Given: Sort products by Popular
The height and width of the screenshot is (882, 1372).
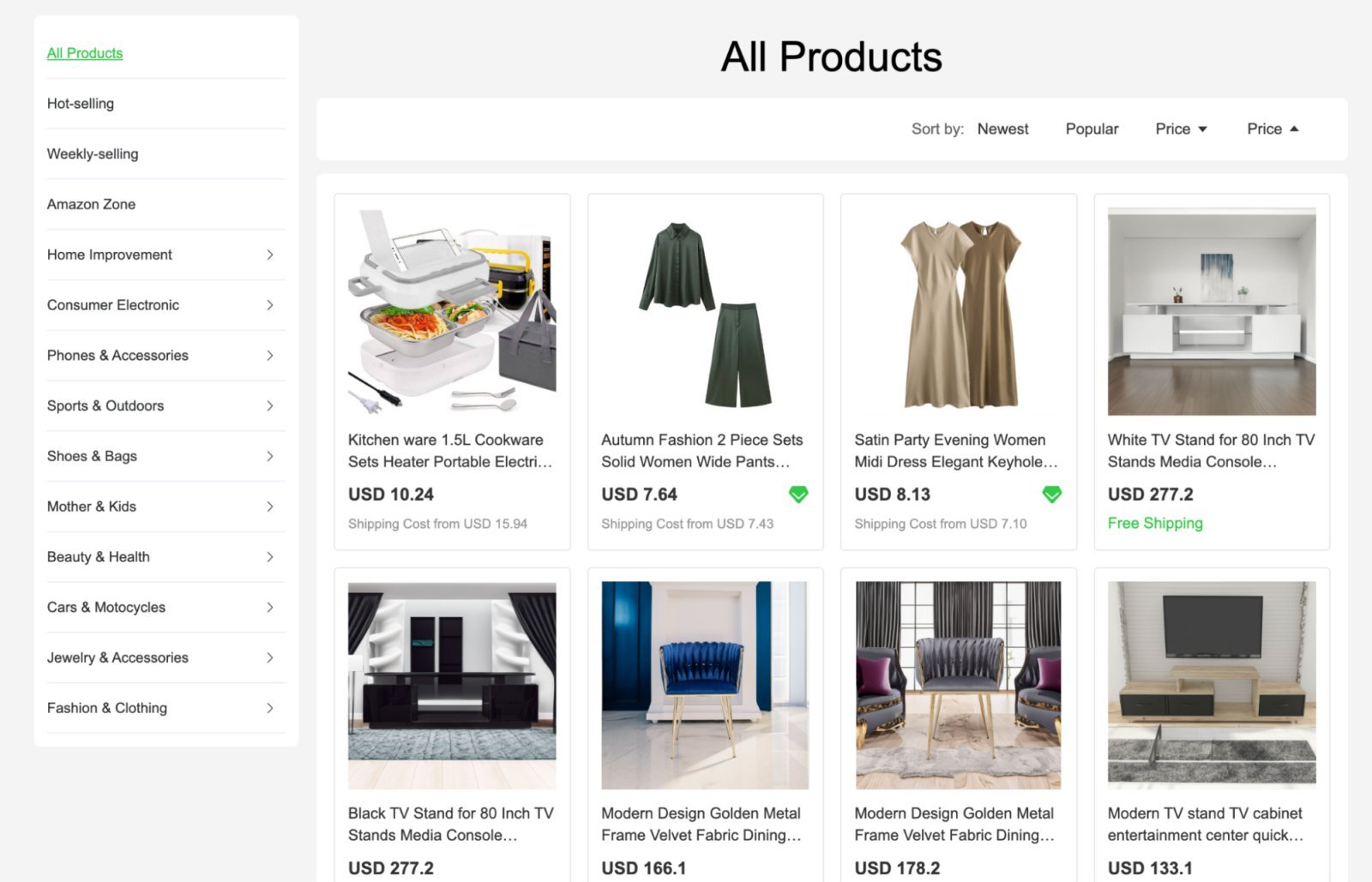Looking at the screenshot, I should (1091, 129).
